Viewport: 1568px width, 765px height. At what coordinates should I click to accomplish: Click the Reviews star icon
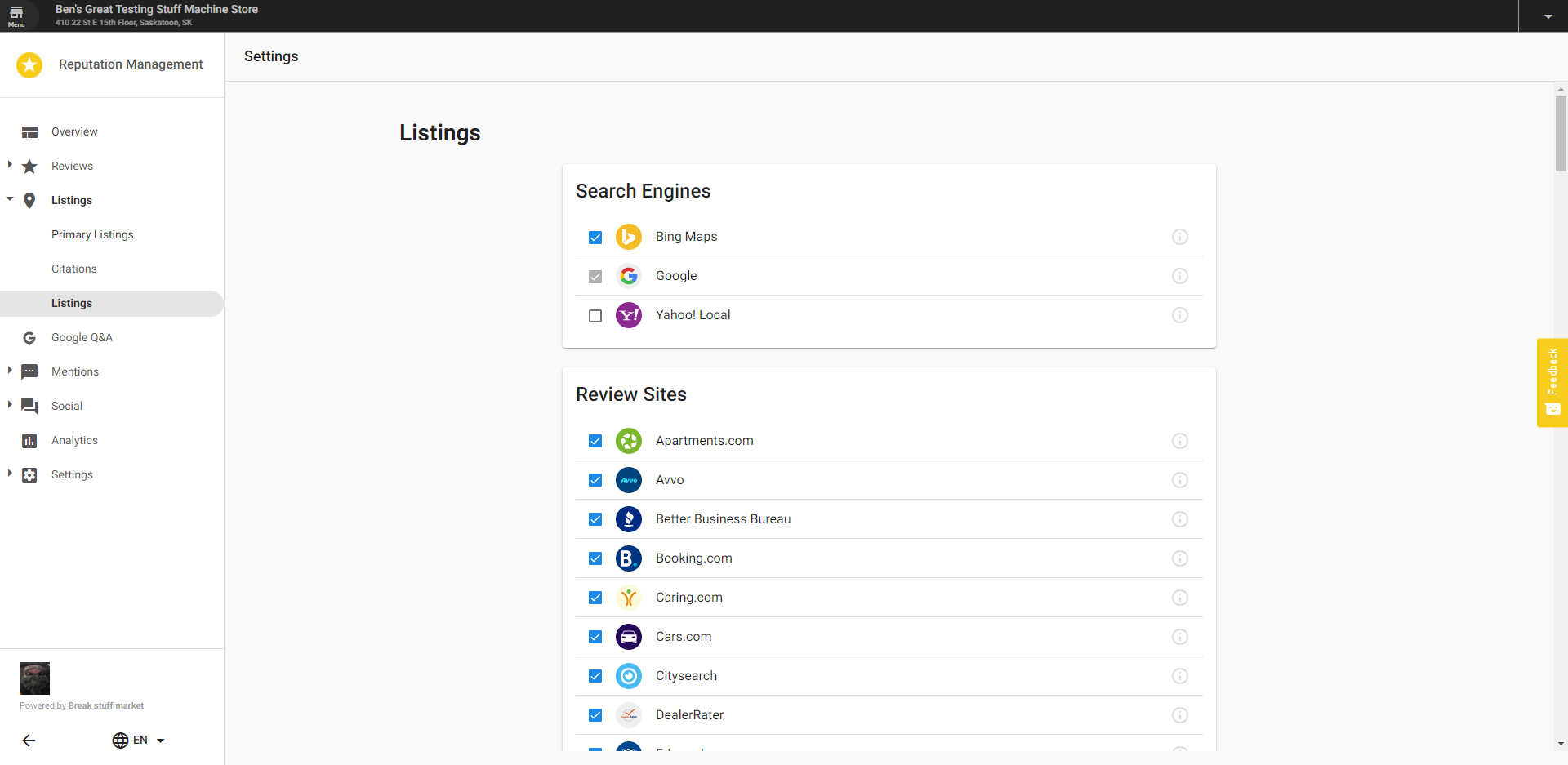pos(29,167)
